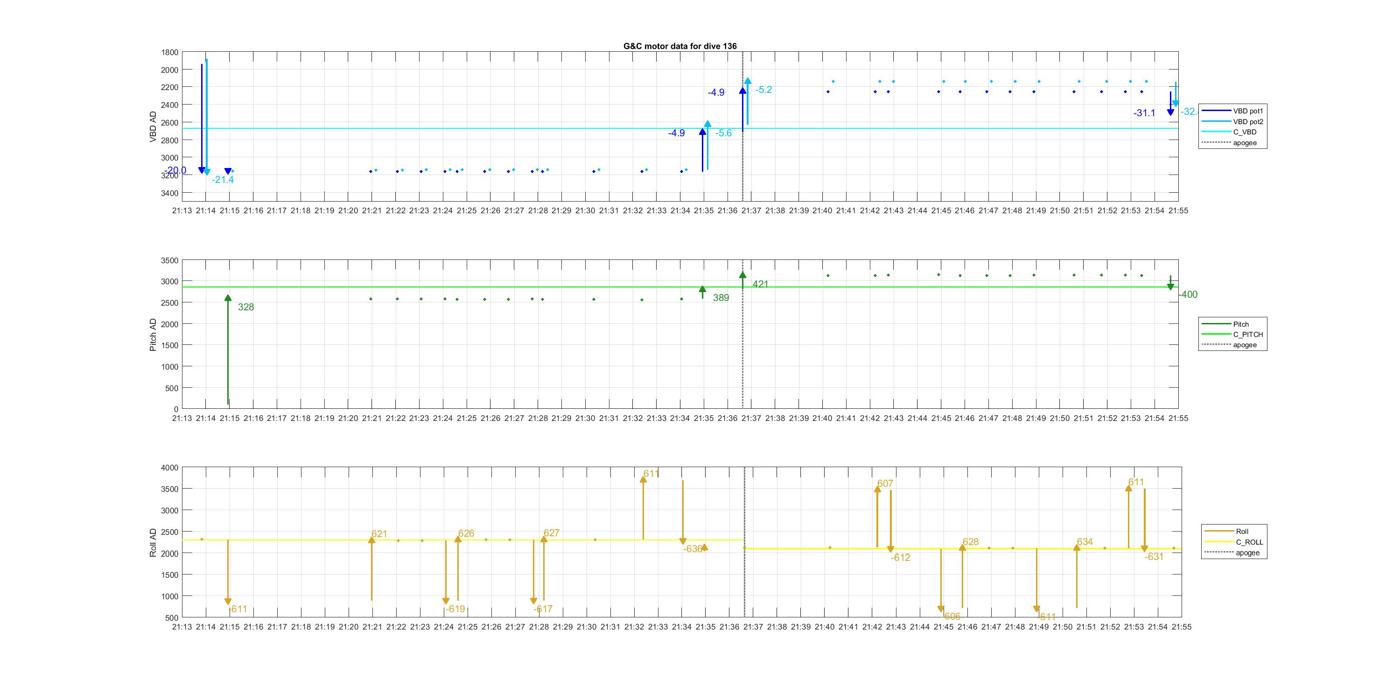Click the figure title "G&C motor data for dive 136"
This screenshot has height=693, width=1400.
[x=680, y=46]
